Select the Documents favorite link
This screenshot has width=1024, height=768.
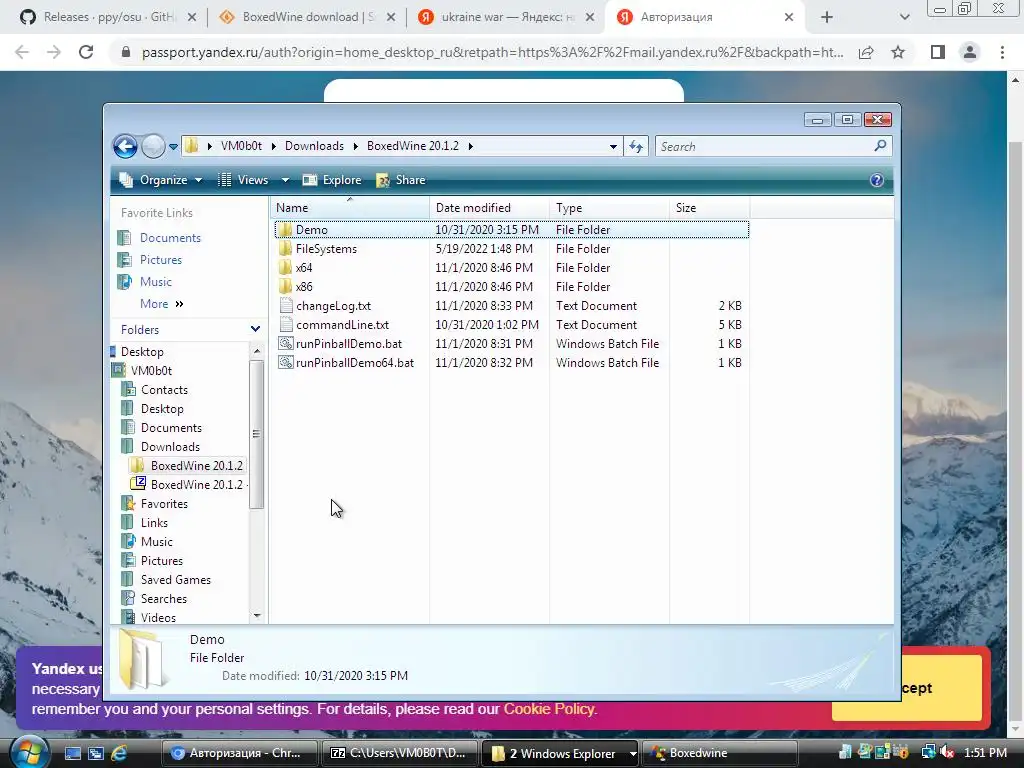pos(170,238)
